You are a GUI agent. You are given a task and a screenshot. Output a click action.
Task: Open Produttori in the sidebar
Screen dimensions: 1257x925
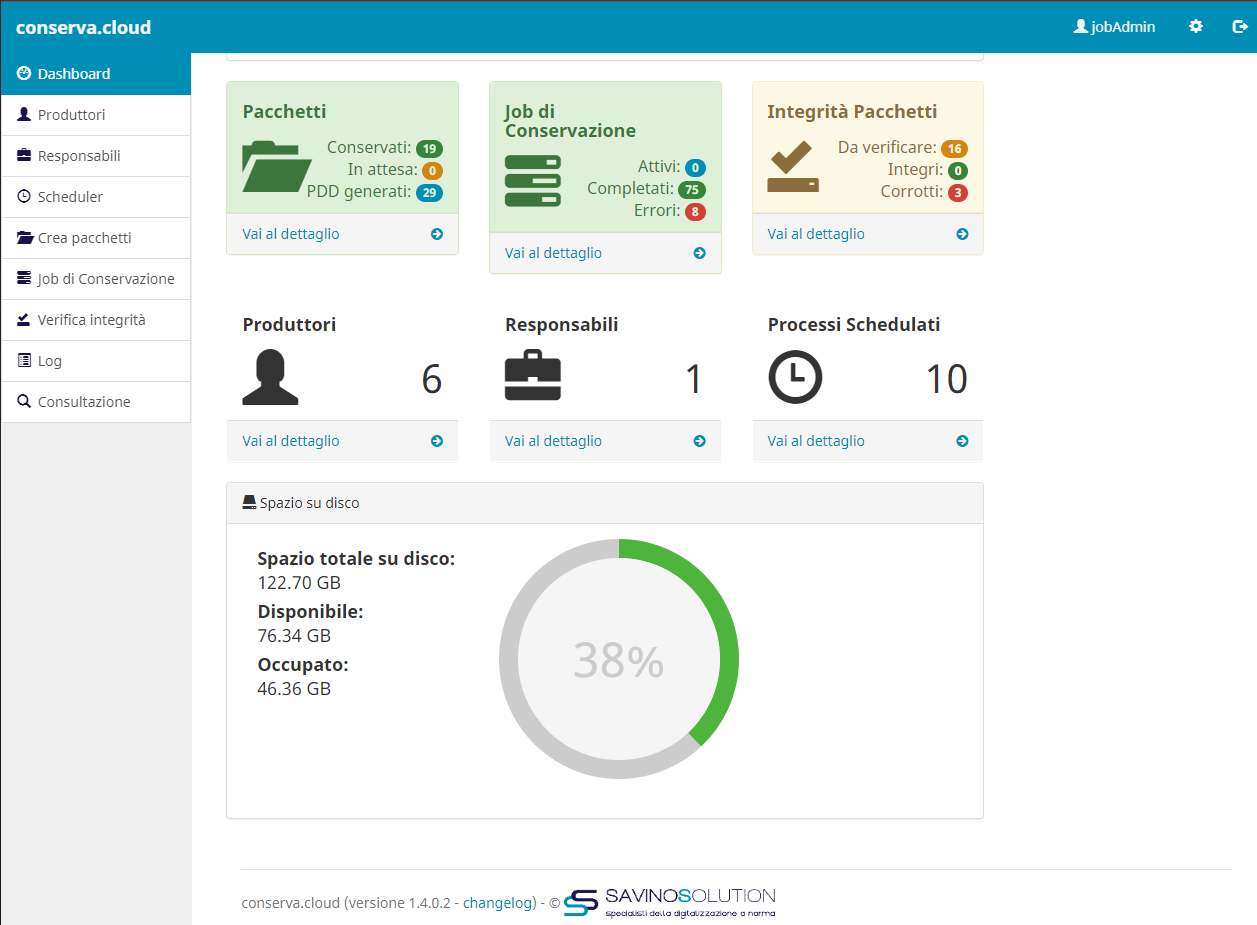[x=71, y=115]
